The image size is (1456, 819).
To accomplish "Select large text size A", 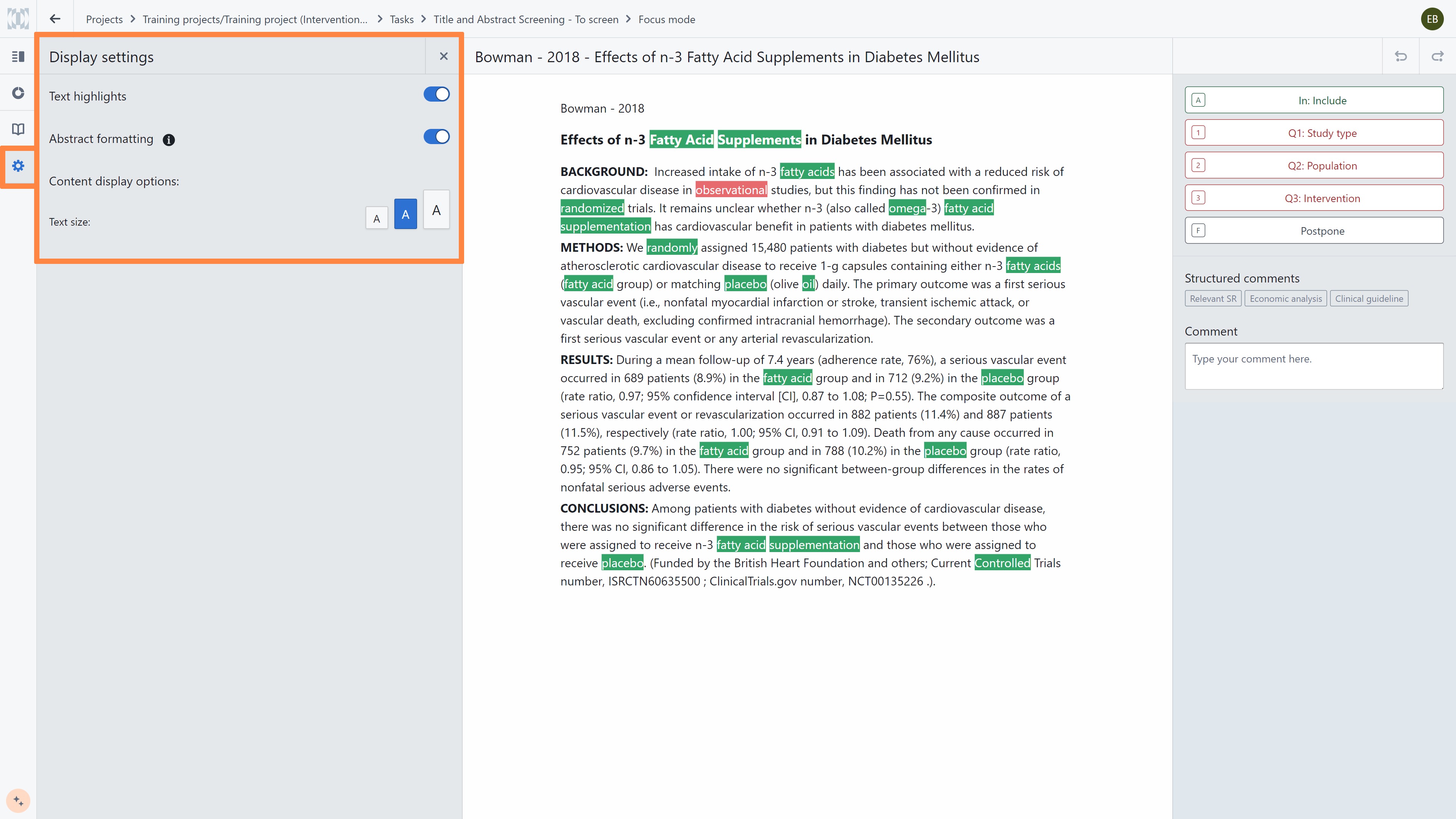I will tap(436, 210).
